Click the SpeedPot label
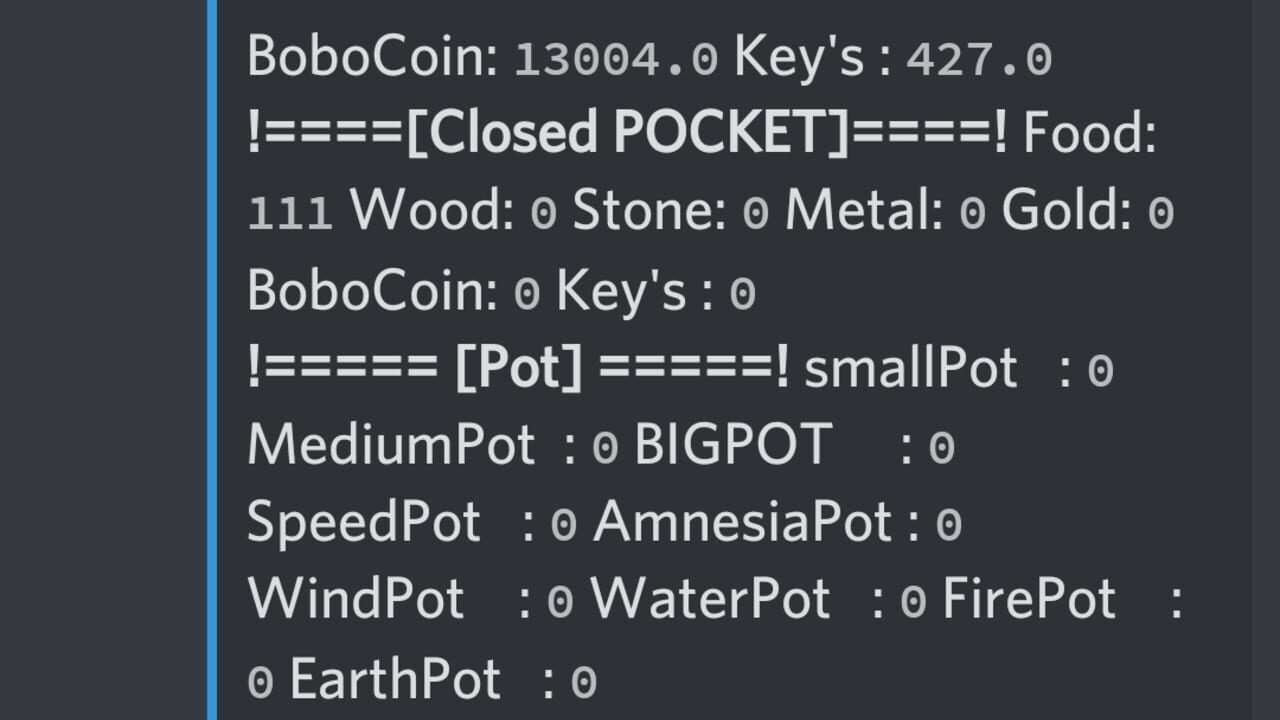Screen dimensions: 1280x720 (x=364, y=523)
